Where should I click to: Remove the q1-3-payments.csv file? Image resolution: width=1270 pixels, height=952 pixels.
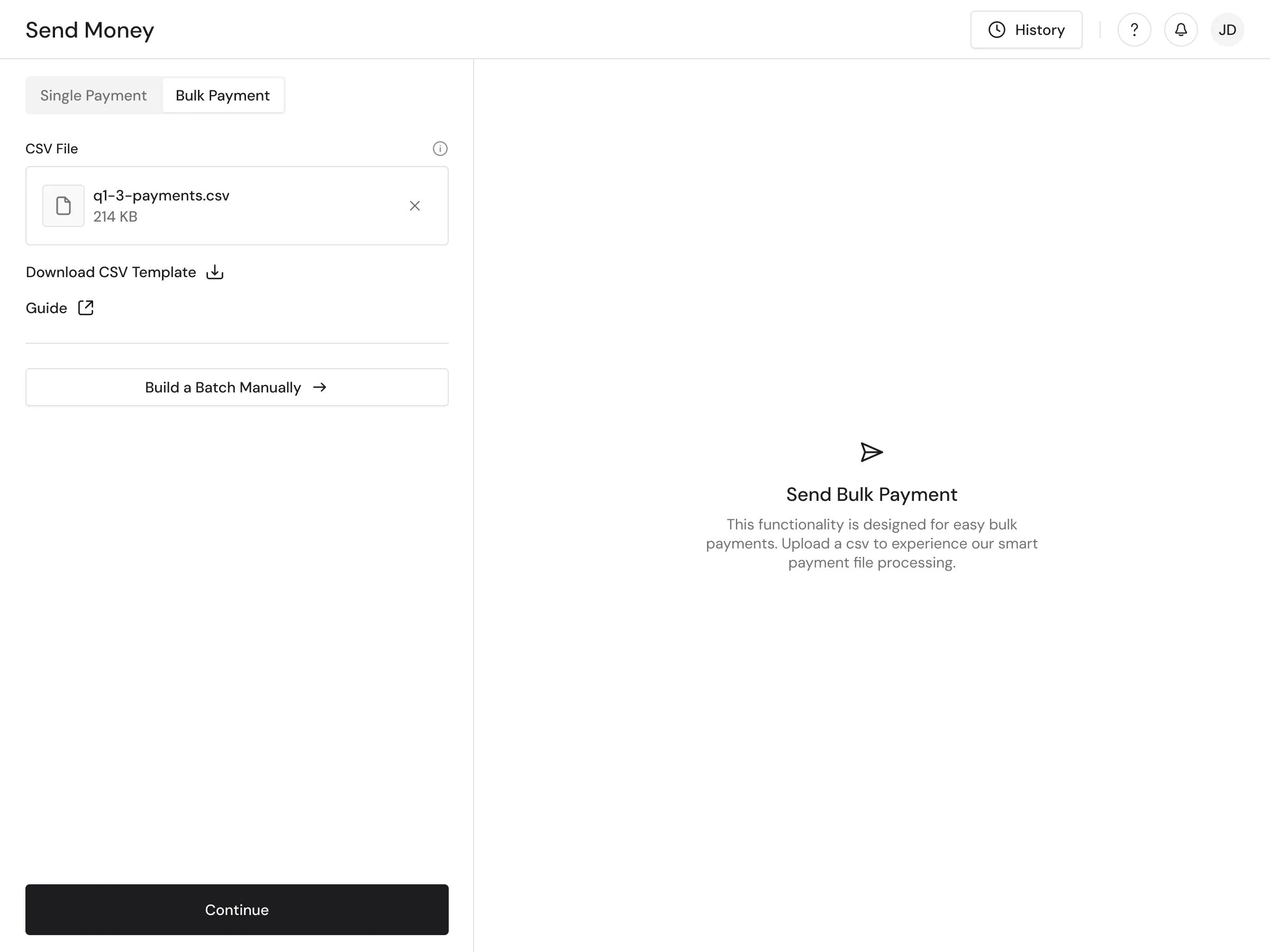(x=414, y=205)
